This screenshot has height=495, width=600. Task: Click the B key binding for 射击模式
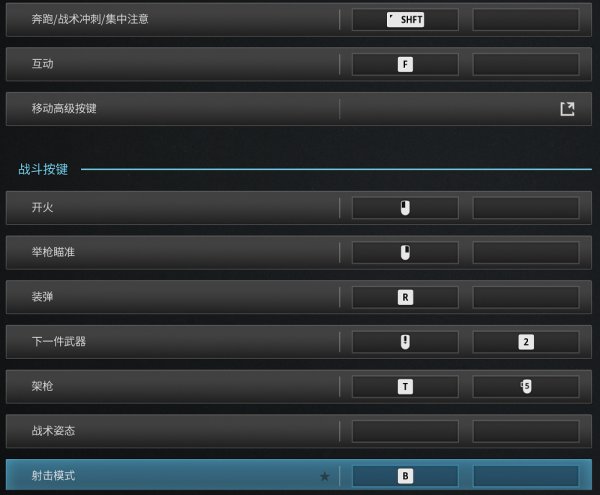click(405, 476)
